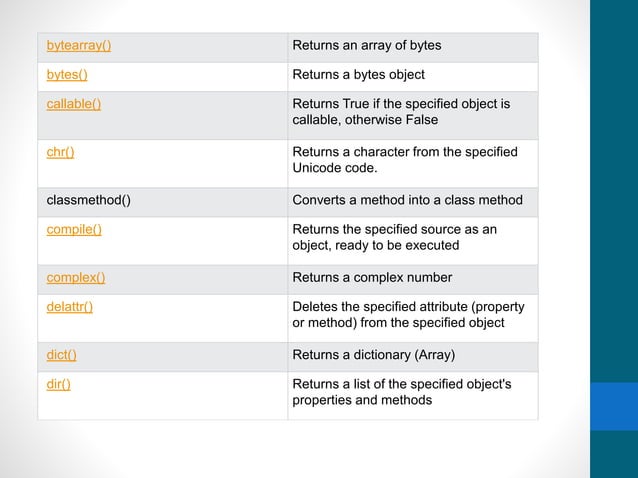Click the 'callable, otherwise False' description cell

(400, 112)
